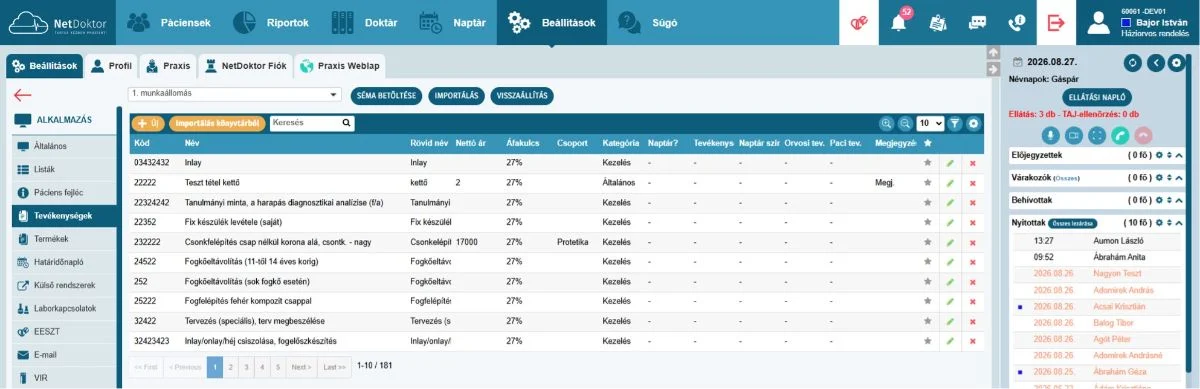
Task: Toggle star on Inlay/onlay/héj csiszolása row
Action: tap(928, 341)
